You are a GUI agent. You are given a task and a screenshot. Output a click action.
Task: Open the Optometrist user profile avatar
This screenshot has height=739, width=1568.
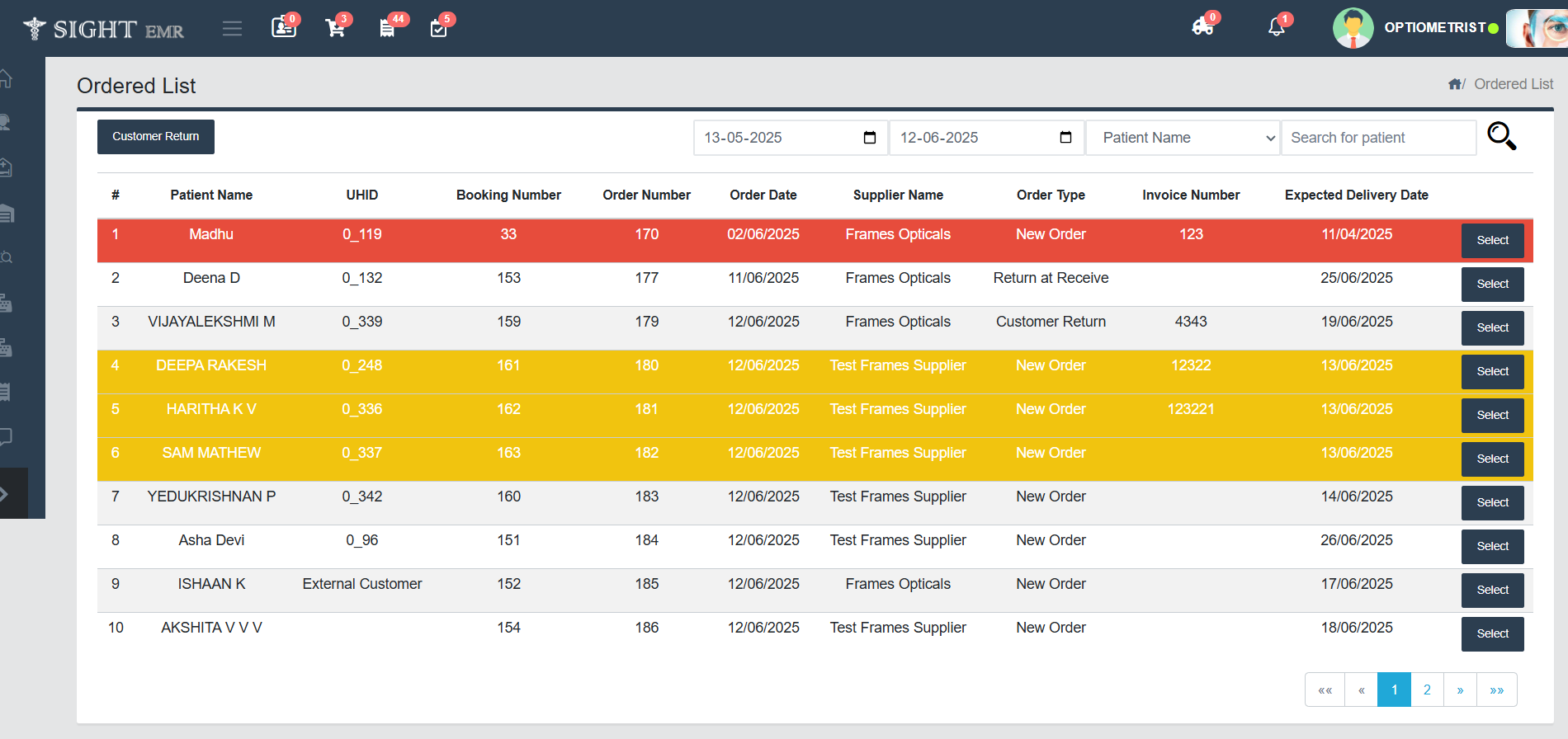1353,28
